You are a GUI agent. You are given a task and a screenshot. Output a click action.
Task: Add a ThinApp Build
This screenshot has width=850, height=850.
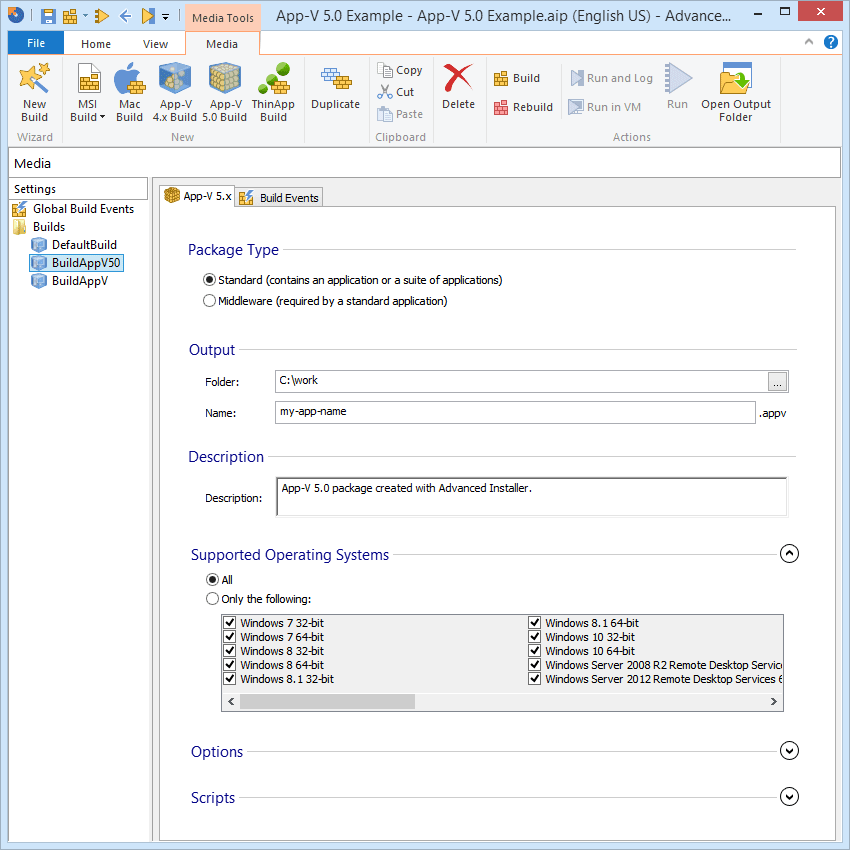(273, 92)
